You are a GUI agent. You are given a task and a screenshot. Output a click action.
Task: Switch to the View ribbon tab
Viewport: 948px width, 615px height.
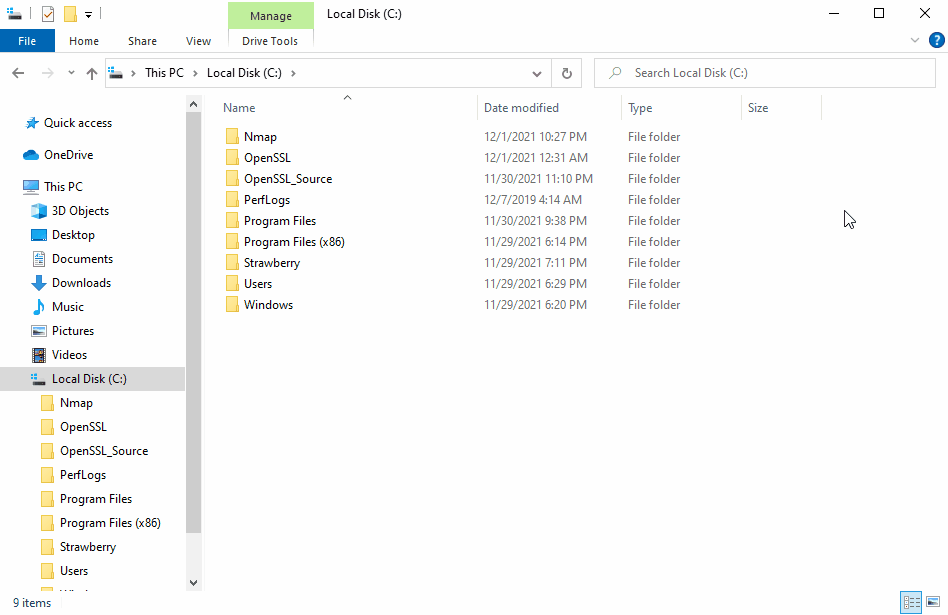point(198,41)
